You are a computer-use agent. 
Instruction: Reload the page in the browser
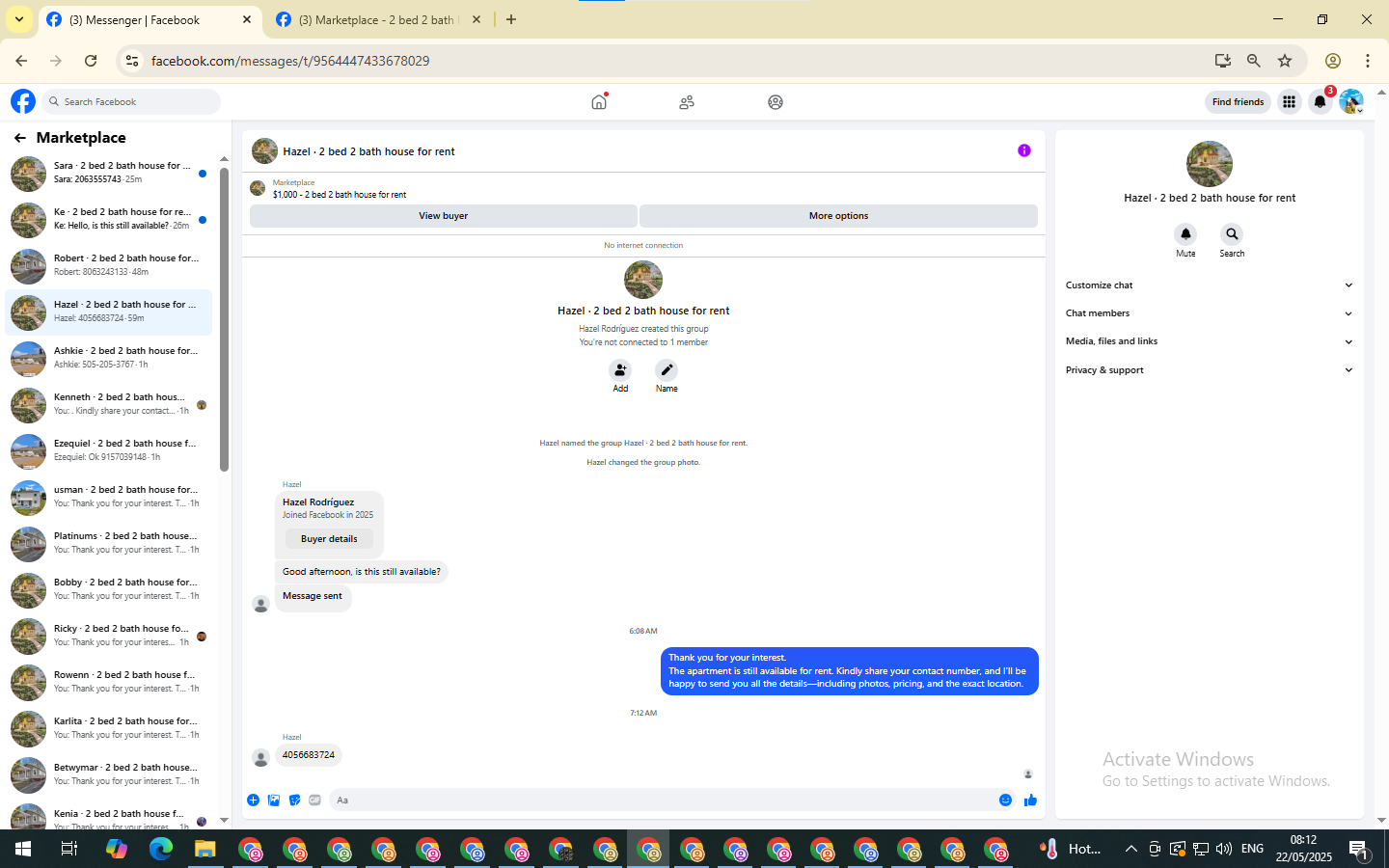[91, 61]
